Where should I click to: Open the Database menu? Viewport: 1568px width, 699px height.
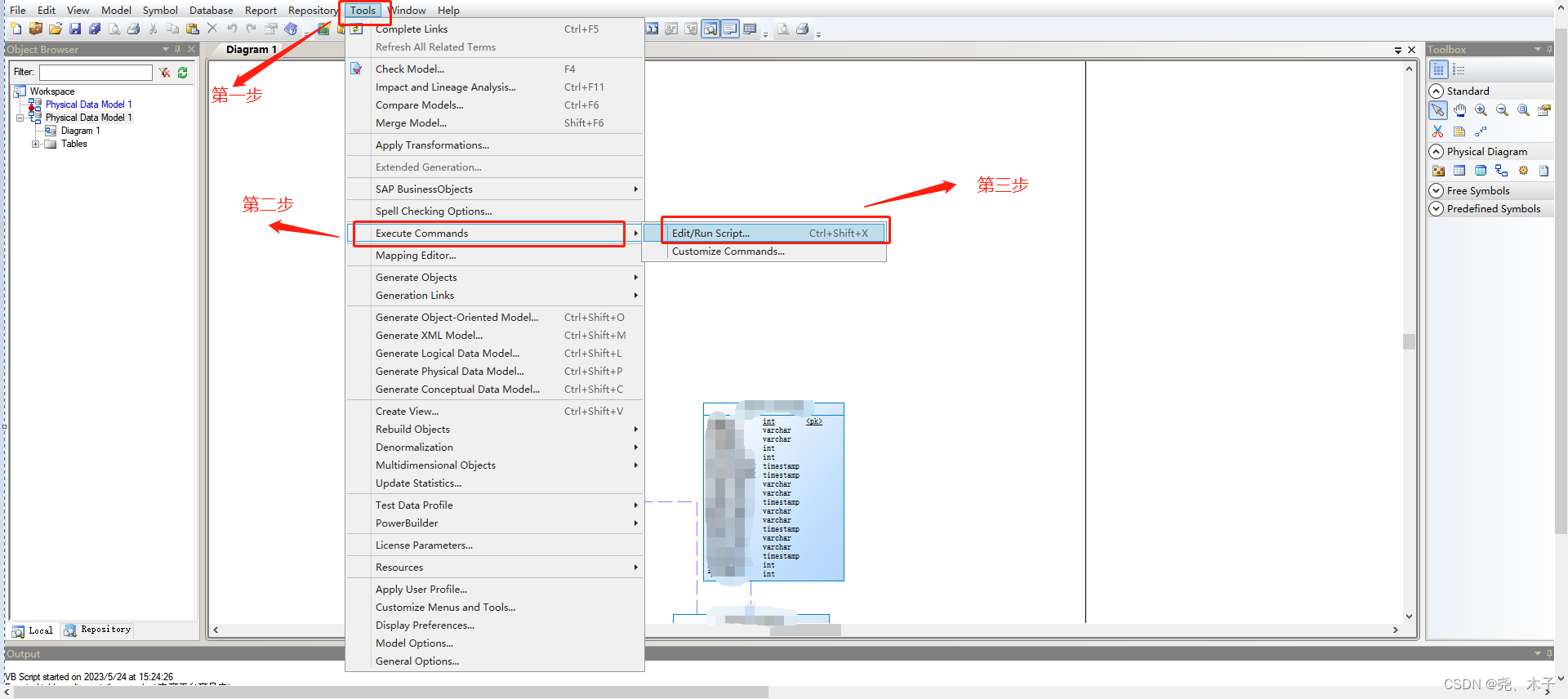click(x=211, y=10)
